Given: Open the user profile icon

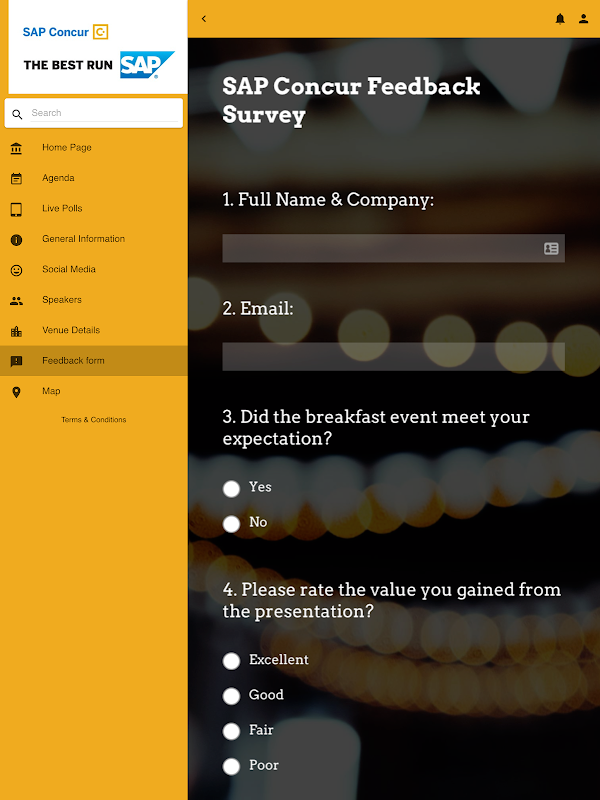Looking at the screenshot, I should point(583,19).
